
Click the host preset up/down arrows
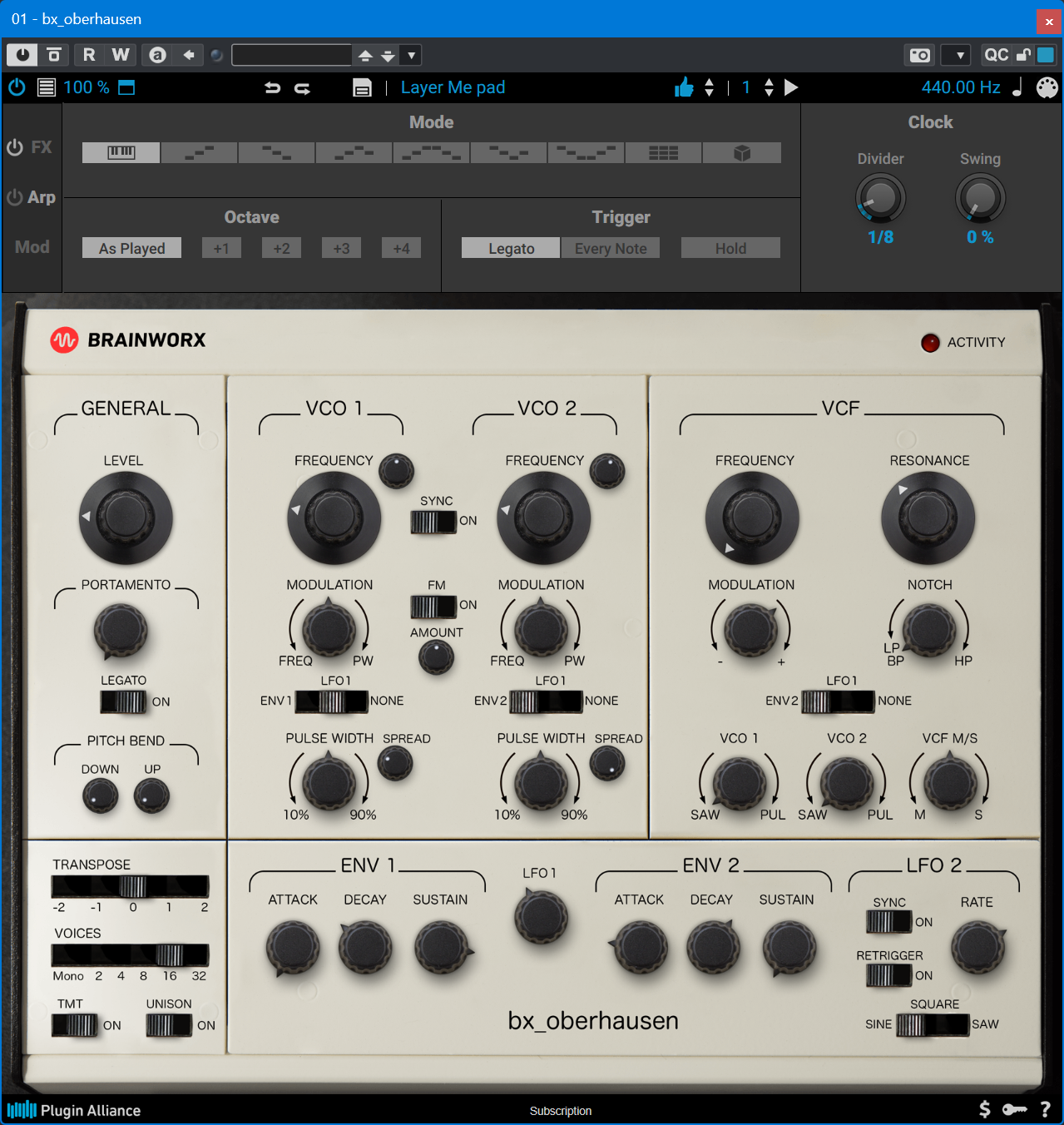coord(376,56)
